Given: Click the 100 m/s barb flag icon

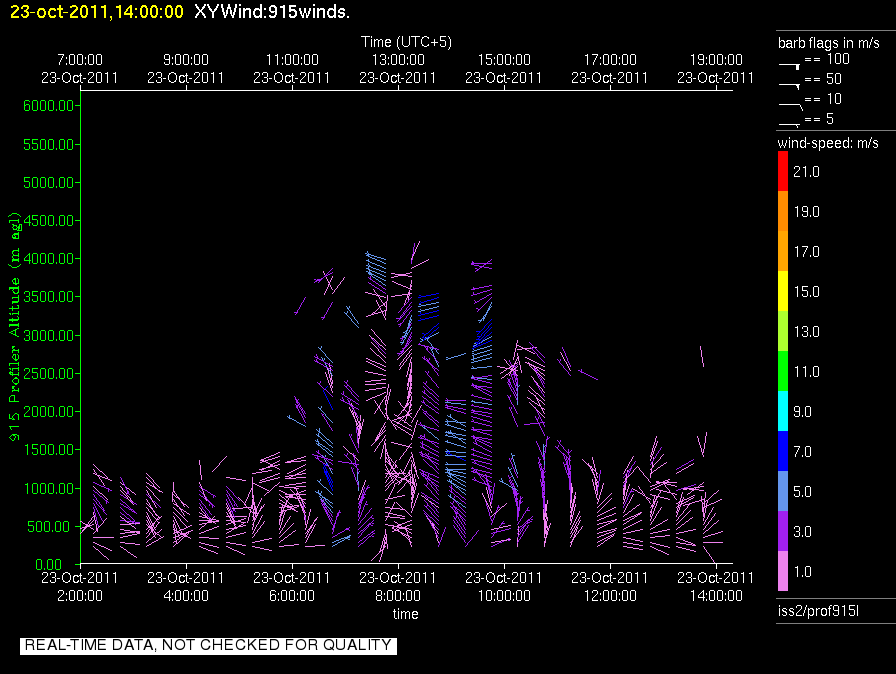Looking at the screenshot, I should (790, 65).
